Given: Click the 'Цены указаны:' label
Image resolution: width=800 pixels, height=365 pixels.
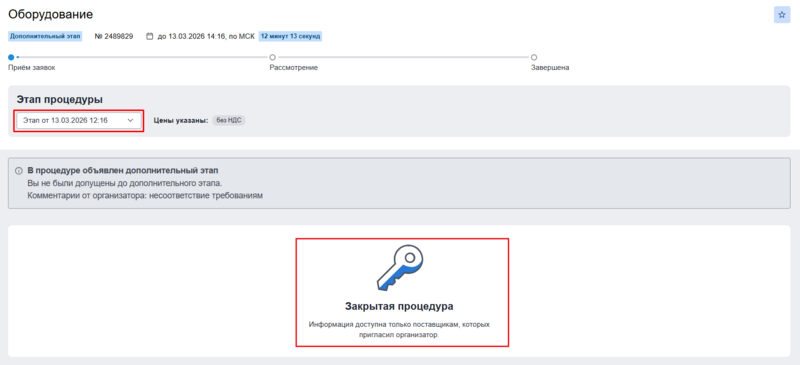Looking at the screenshot, I should (181, 120).
